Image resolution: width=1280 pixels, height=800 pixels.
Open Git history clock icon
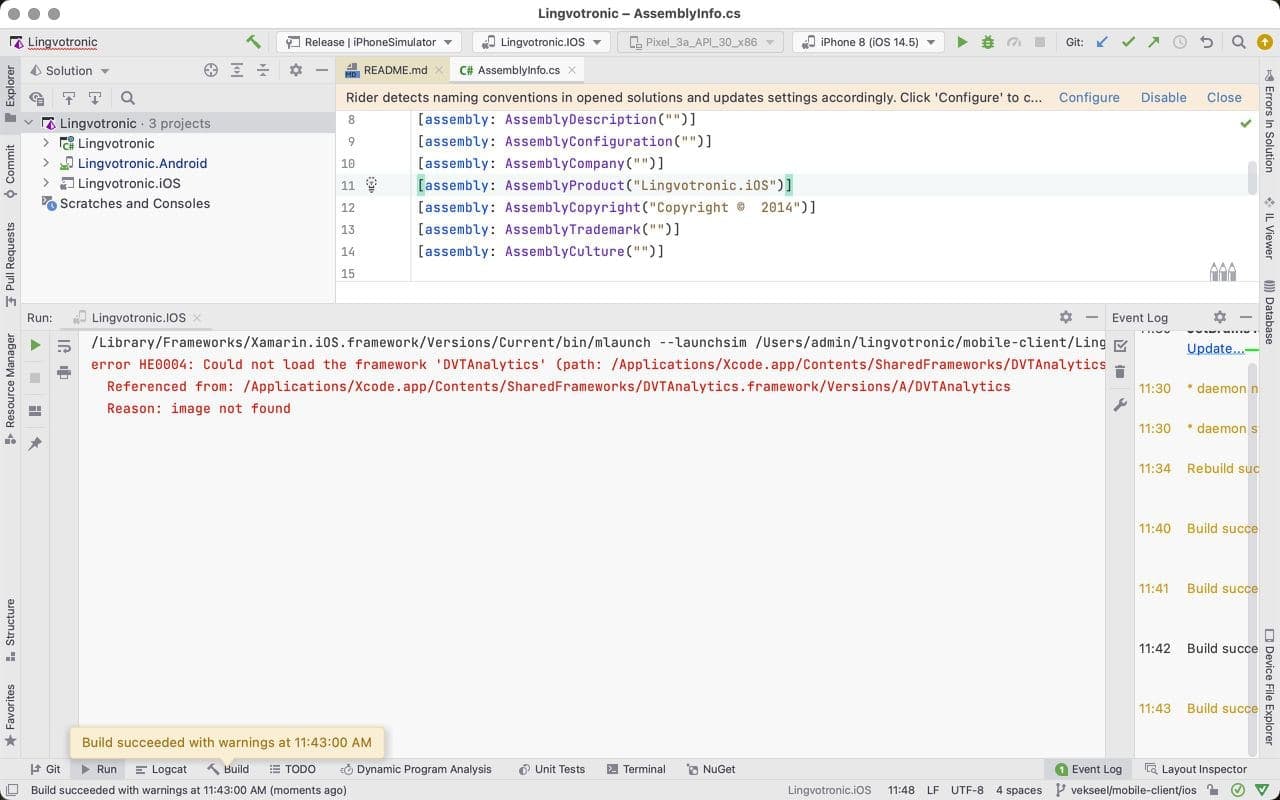tap(1180, 42)
